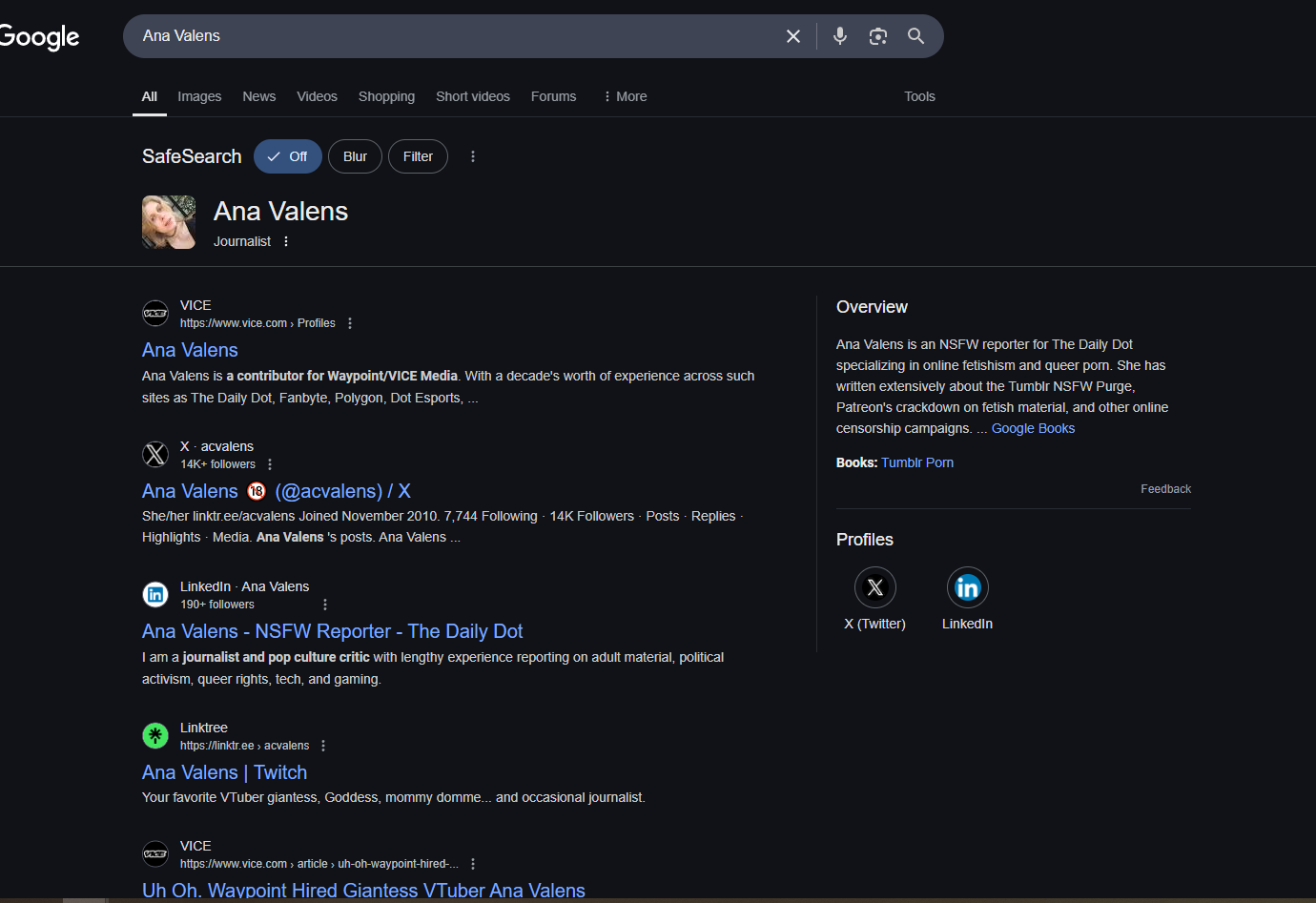Click the vice.com Profiles URL breadcrumb
Screen dimensions: 1316x903
(257, 323)
